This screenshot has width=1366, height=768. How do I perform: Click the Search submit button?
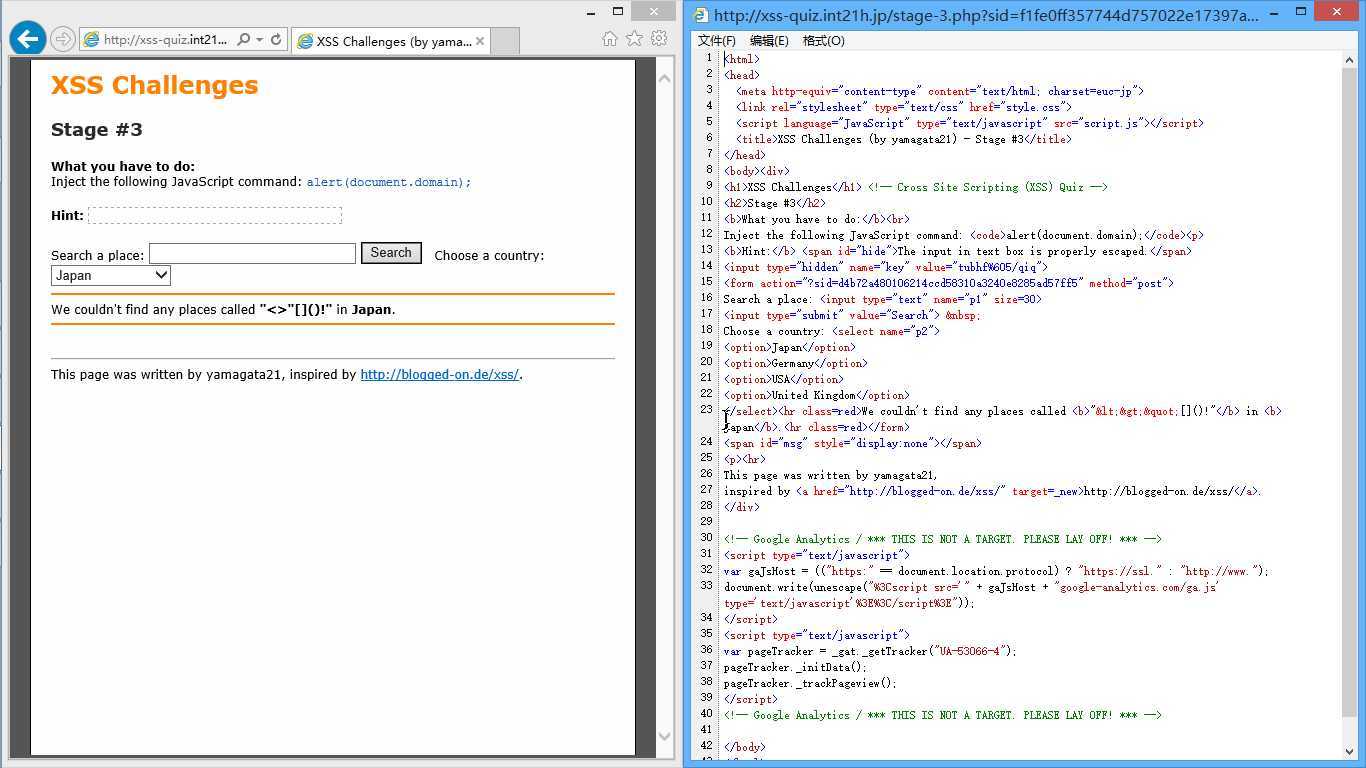coord(391,253)
